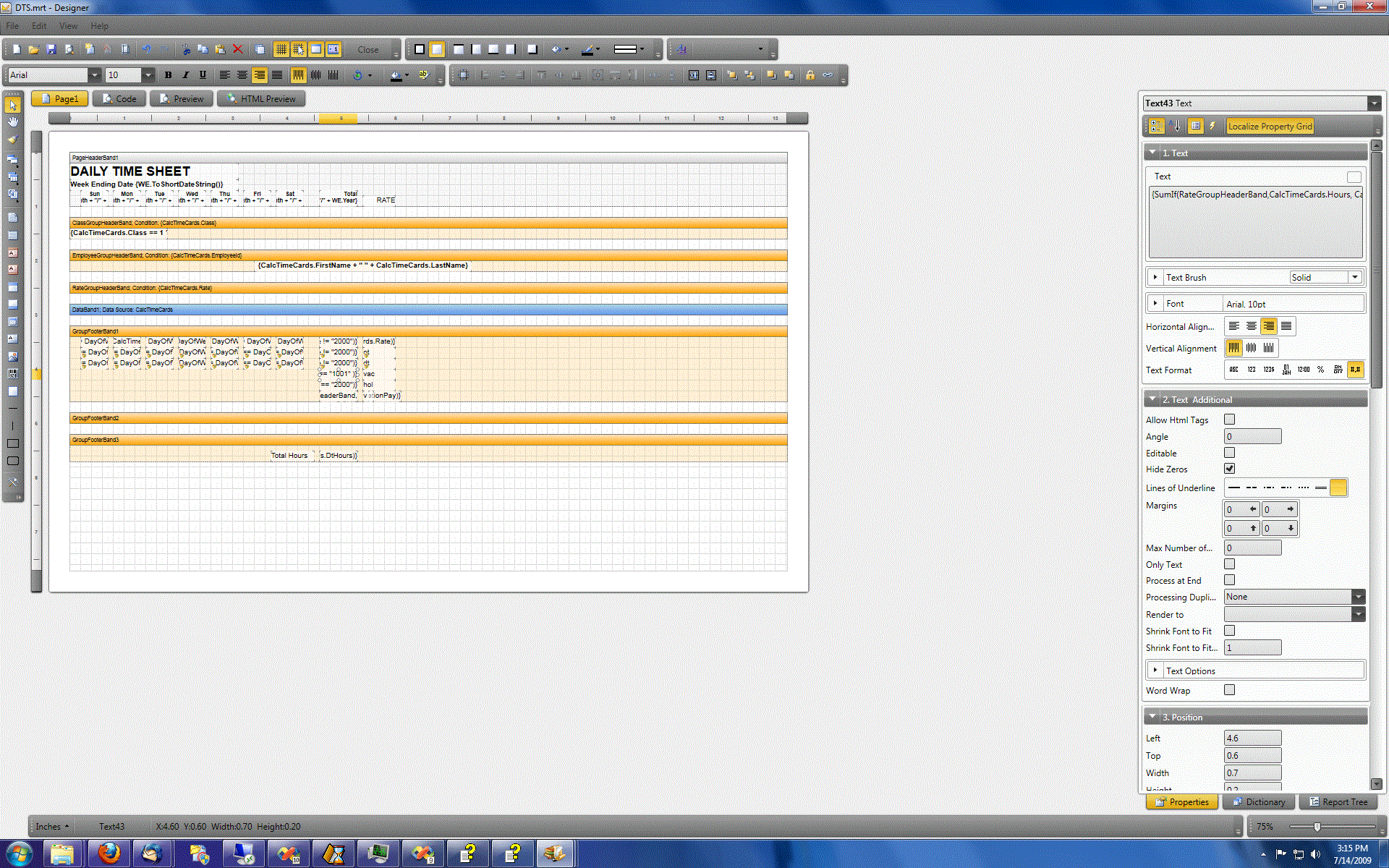
Task: Click the zoom percentage dropdown
Action: (1263, 825)
